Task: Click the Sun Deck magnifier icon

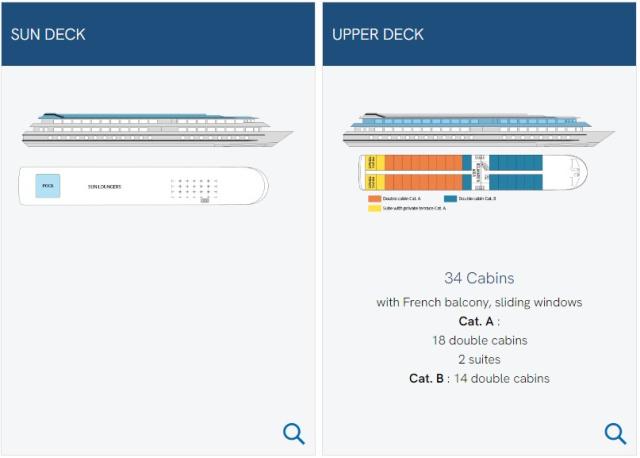Action: coord(293,433)
